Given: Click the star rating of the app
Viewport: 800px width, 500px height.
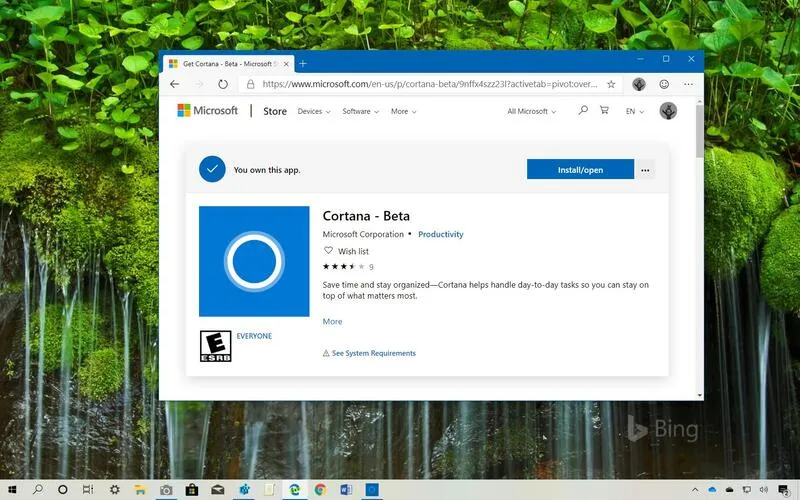Looking at the screenshot, I should (x=343, y=266).
